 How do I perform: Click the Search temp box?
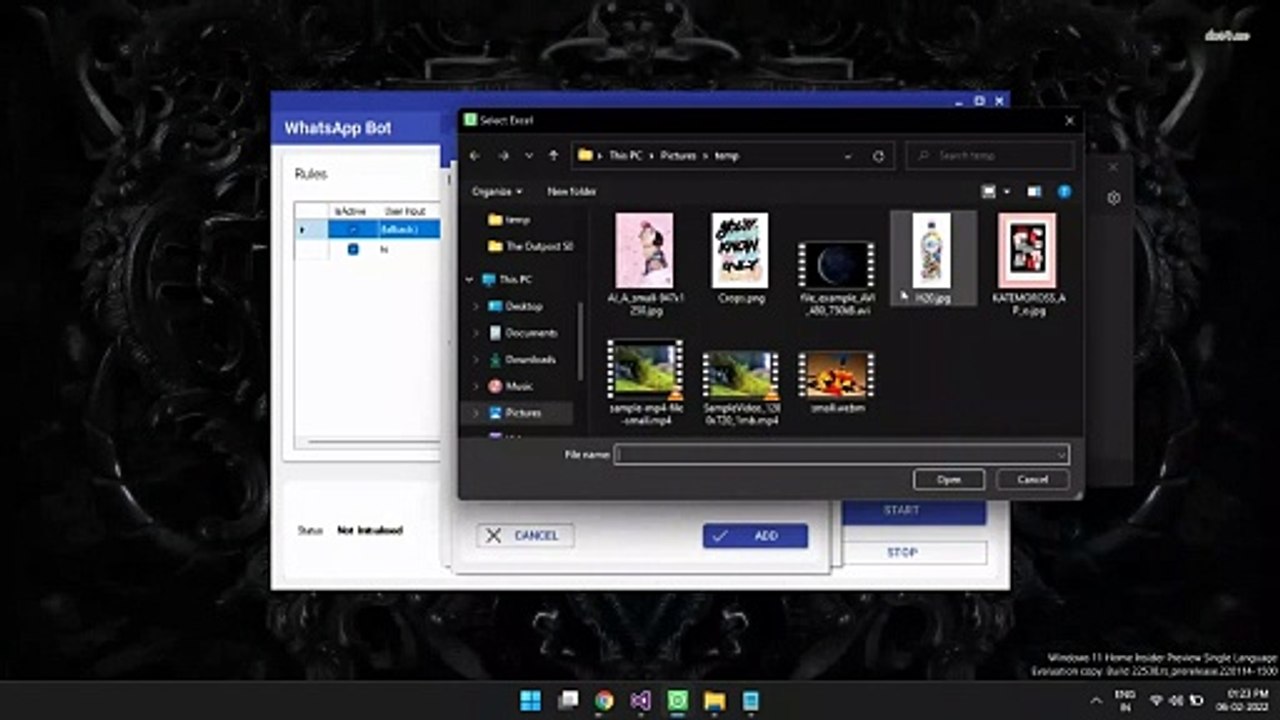(x=990, y=156)
